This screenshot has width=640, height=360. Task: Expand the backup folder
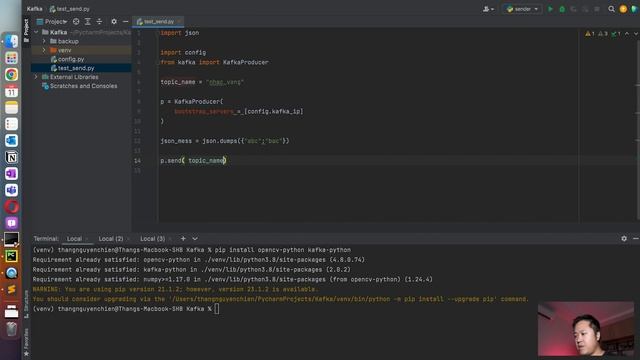(44, 41)
